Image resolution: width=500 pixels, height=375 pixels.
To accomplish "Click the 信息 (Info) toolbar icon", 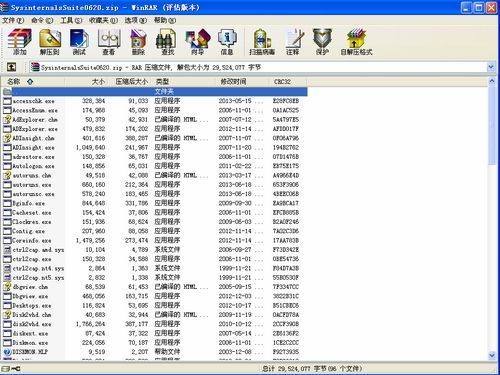I will coord(227,42).
